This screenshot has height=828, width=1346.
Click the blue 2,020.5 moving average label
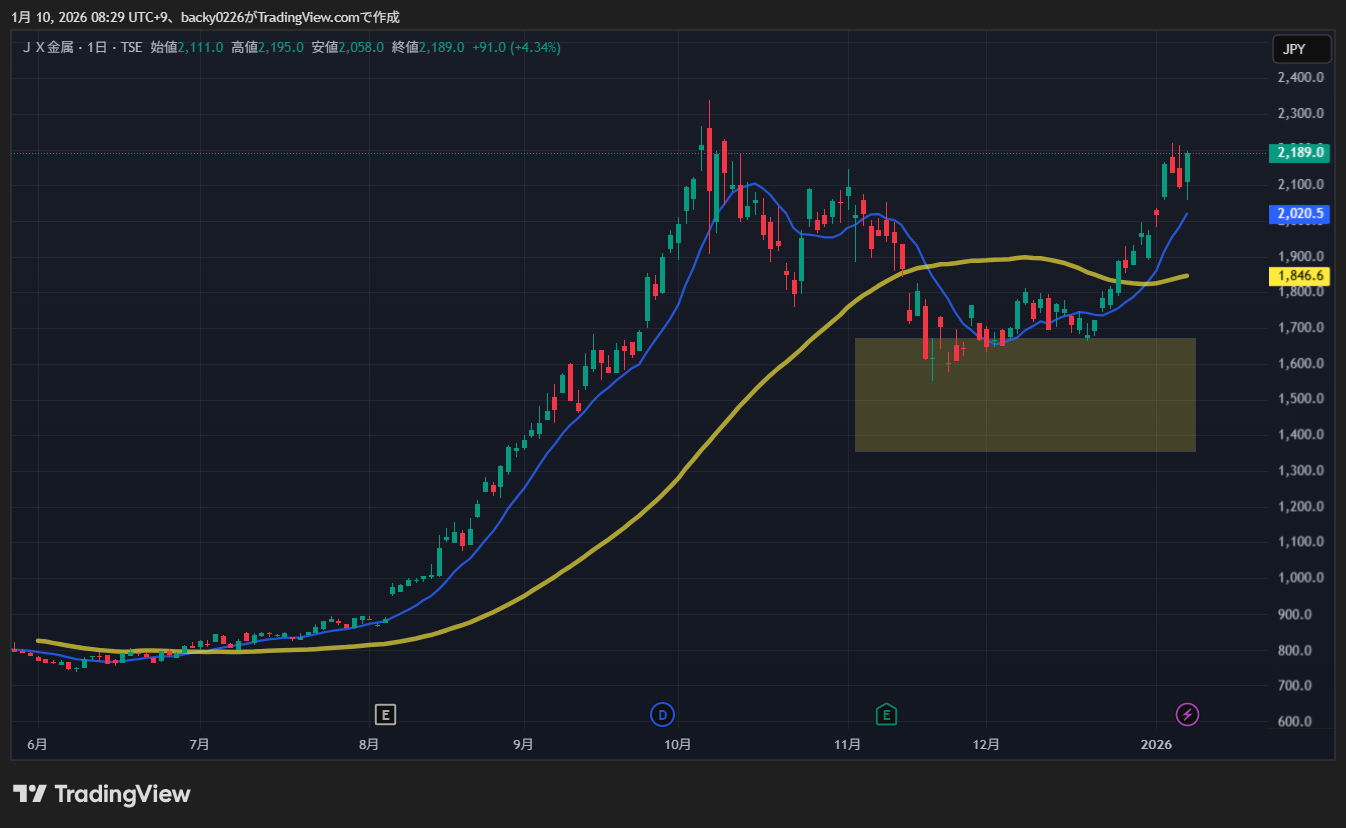1300,214
